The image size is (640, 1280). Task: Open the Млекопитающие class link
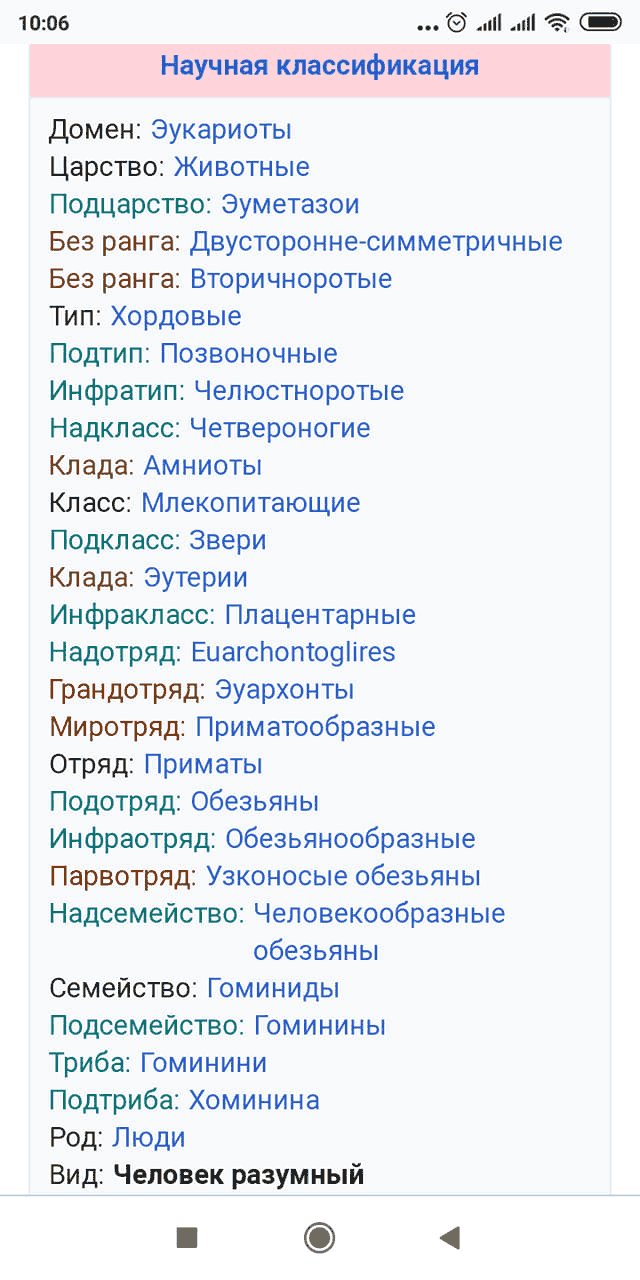[x=250, y=502]
